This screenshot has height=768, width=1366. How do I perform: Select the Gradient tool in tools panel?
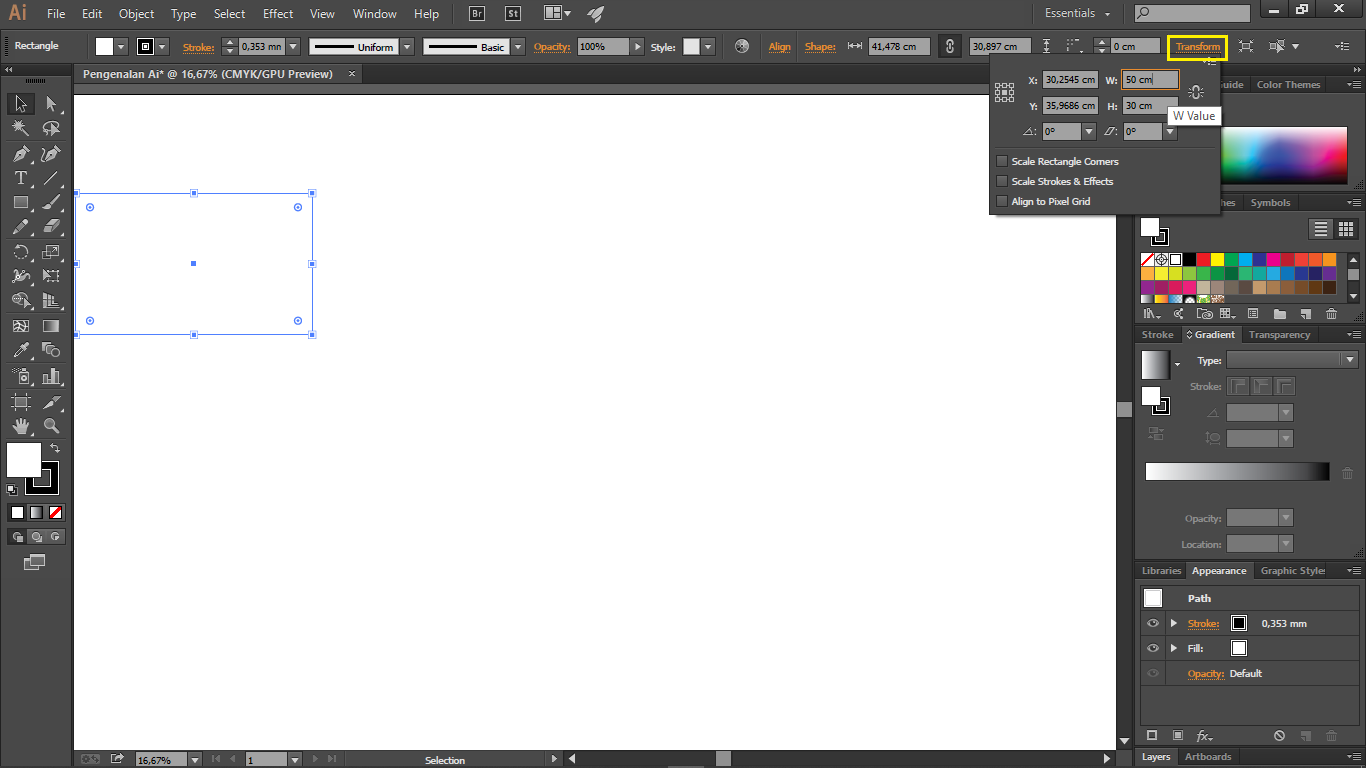51,326
